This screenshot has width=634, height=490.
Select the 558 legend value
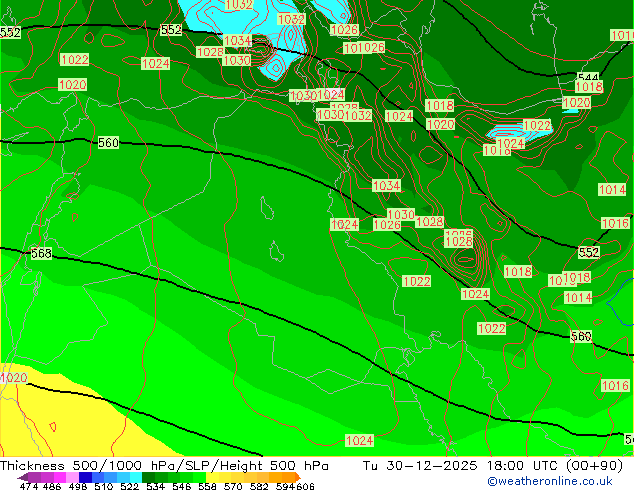(207, 486)
